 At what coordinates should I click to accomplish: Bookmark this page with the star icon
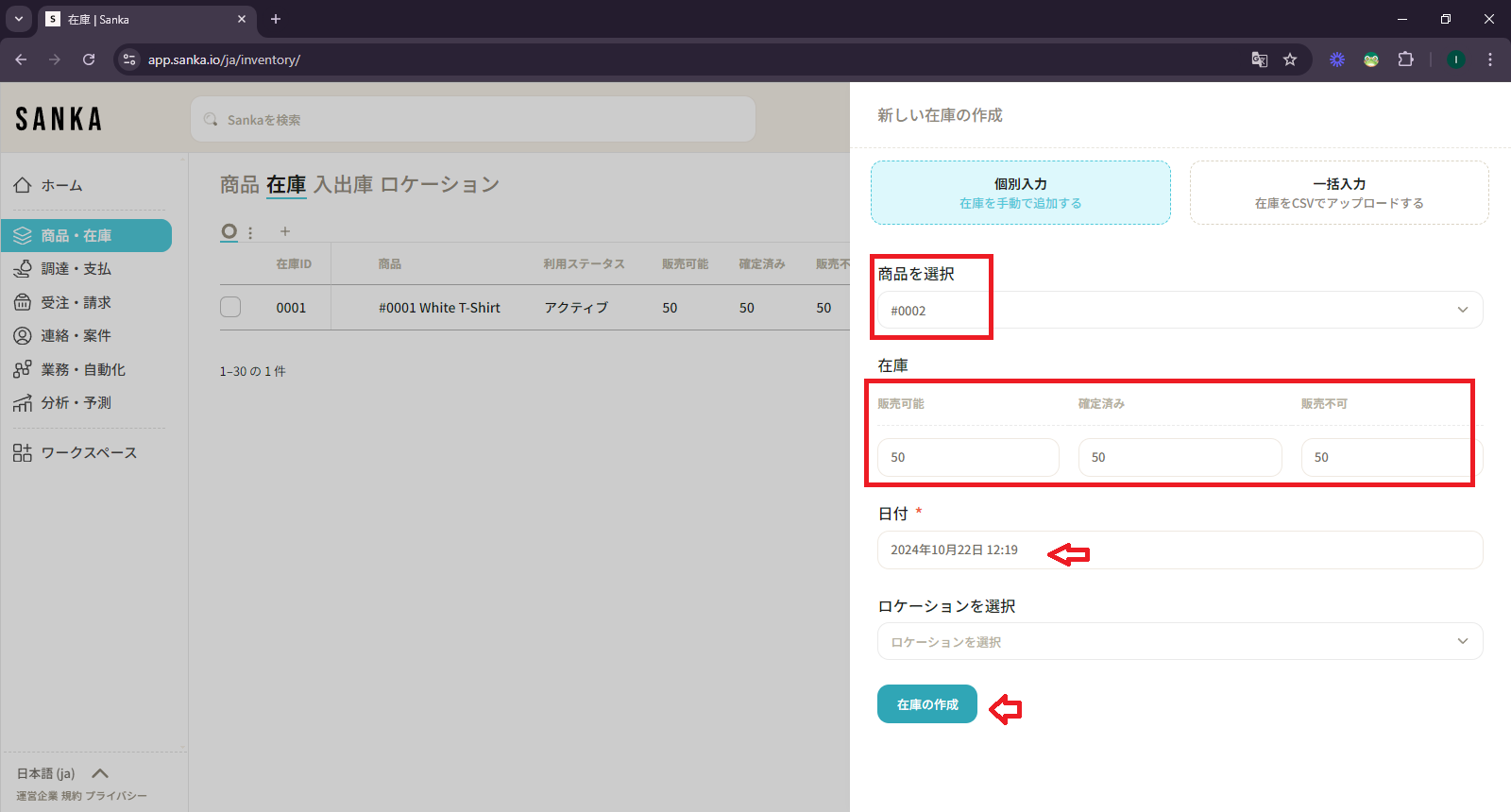pos(1290,59)
